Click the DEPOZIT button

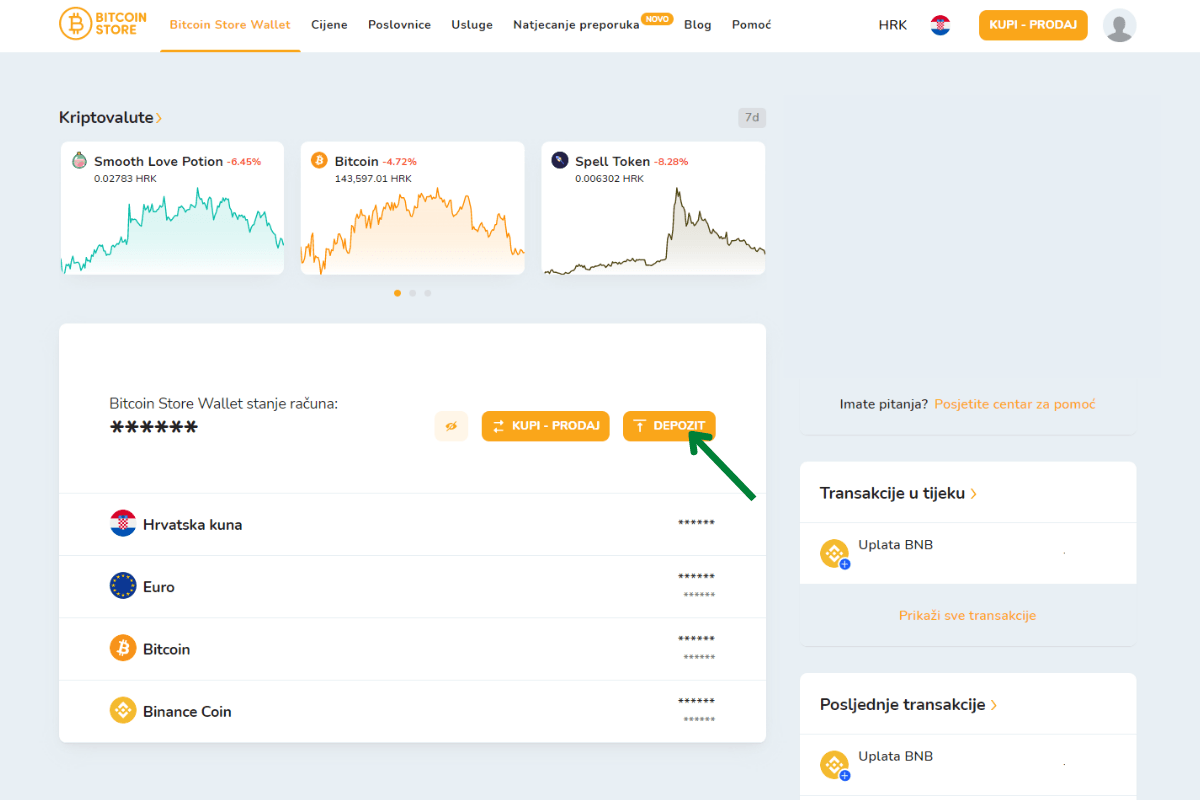click(669, 426)
